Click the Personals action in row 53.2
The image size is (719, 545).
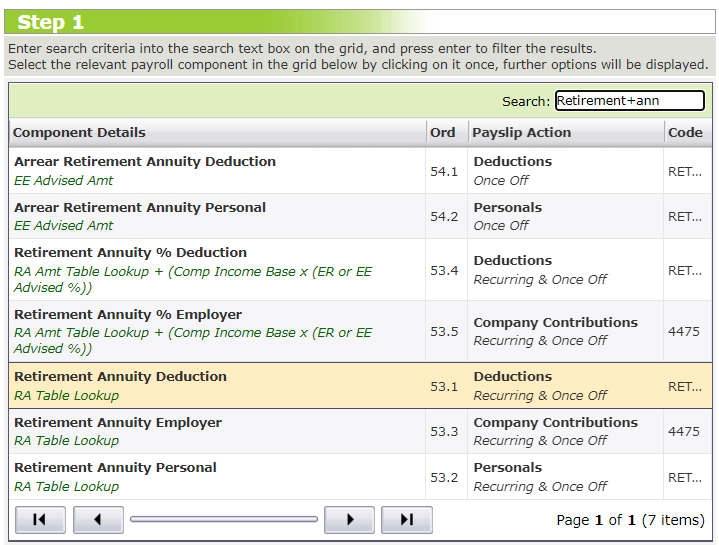pyautogui.click(x=508, y=468)
